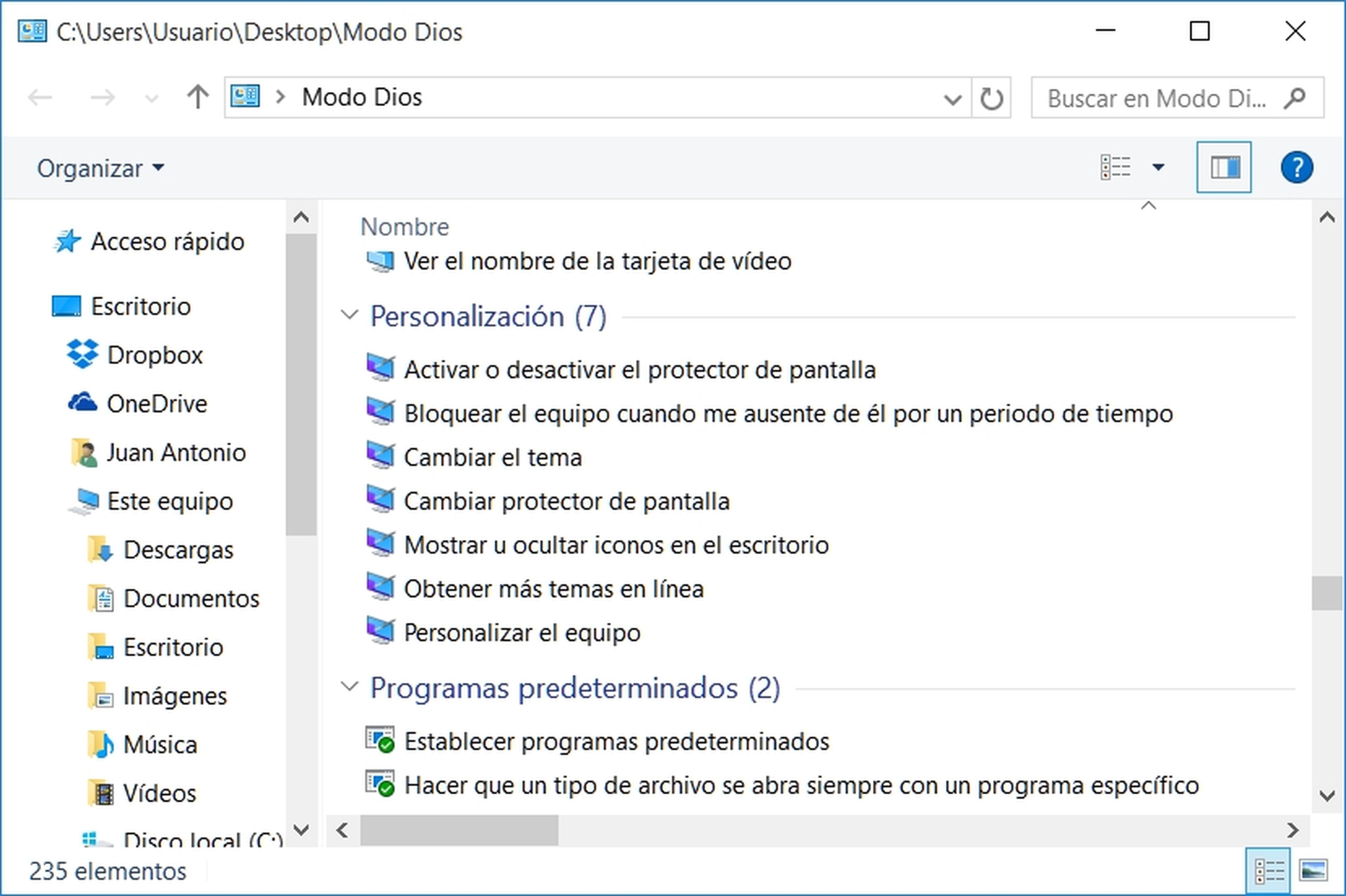Open the view options dropdown arrow
Viewport: 1346px width, 896px height.
[x=1158, y=167]
